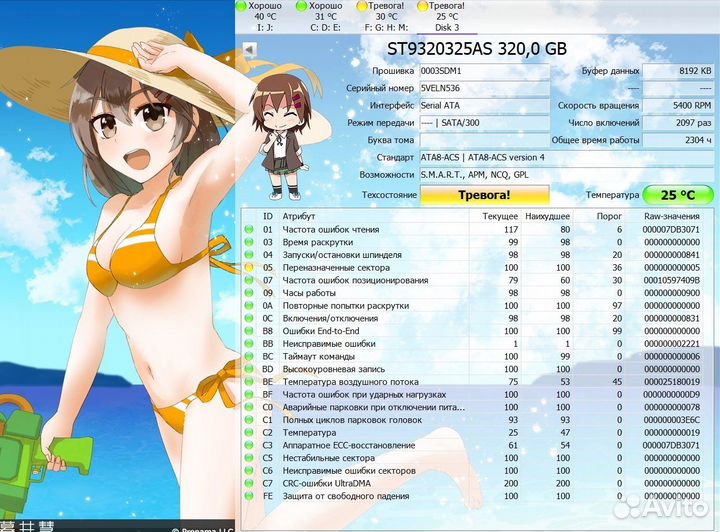The height and width of the screenshot is (532, 720).
Task: Click the green status icon for attribute C7
Action: tap(249, 483)
